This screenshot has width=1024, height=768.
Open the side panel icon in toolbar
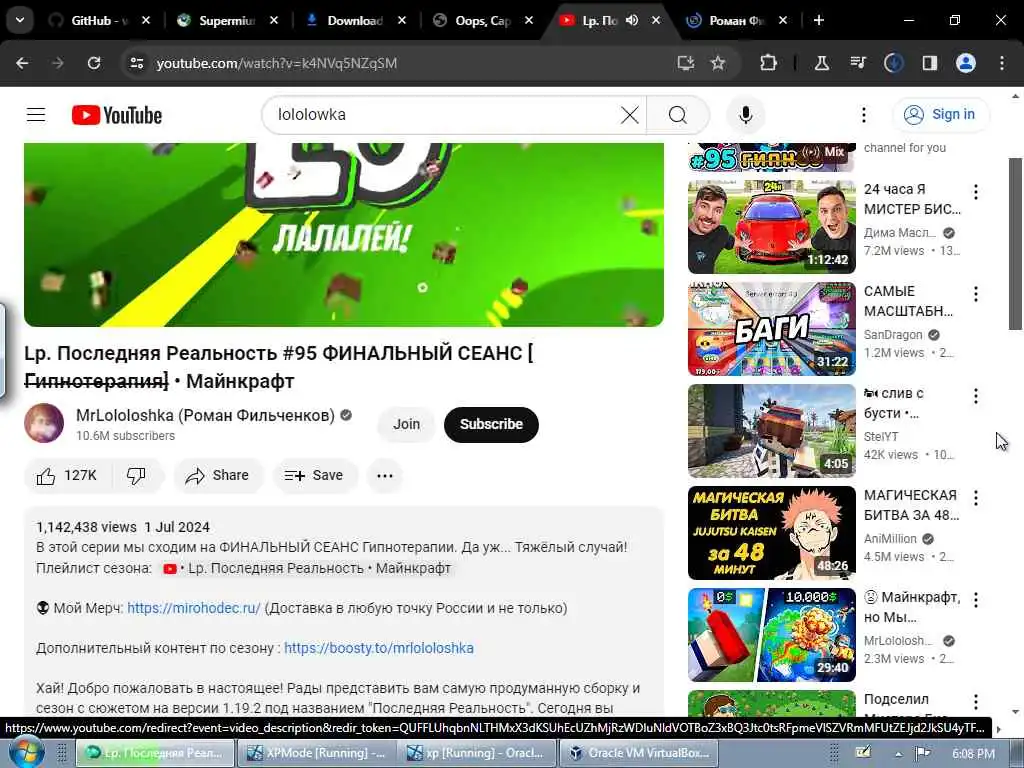tap(929, 63)
